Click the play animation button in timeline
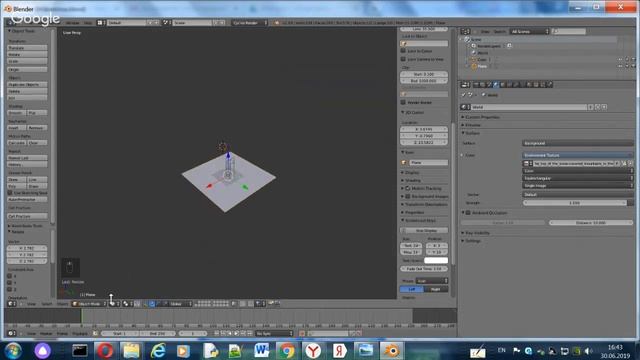This screenshot has height=360, width=640. [x=236, y=333]
